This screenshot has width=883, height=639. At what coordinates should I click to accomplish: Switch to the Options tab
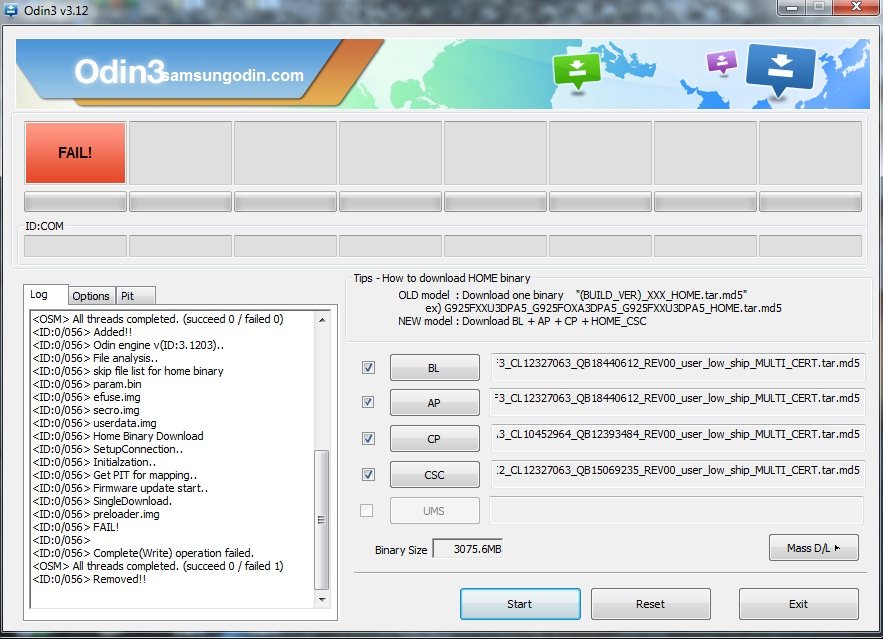91,296
